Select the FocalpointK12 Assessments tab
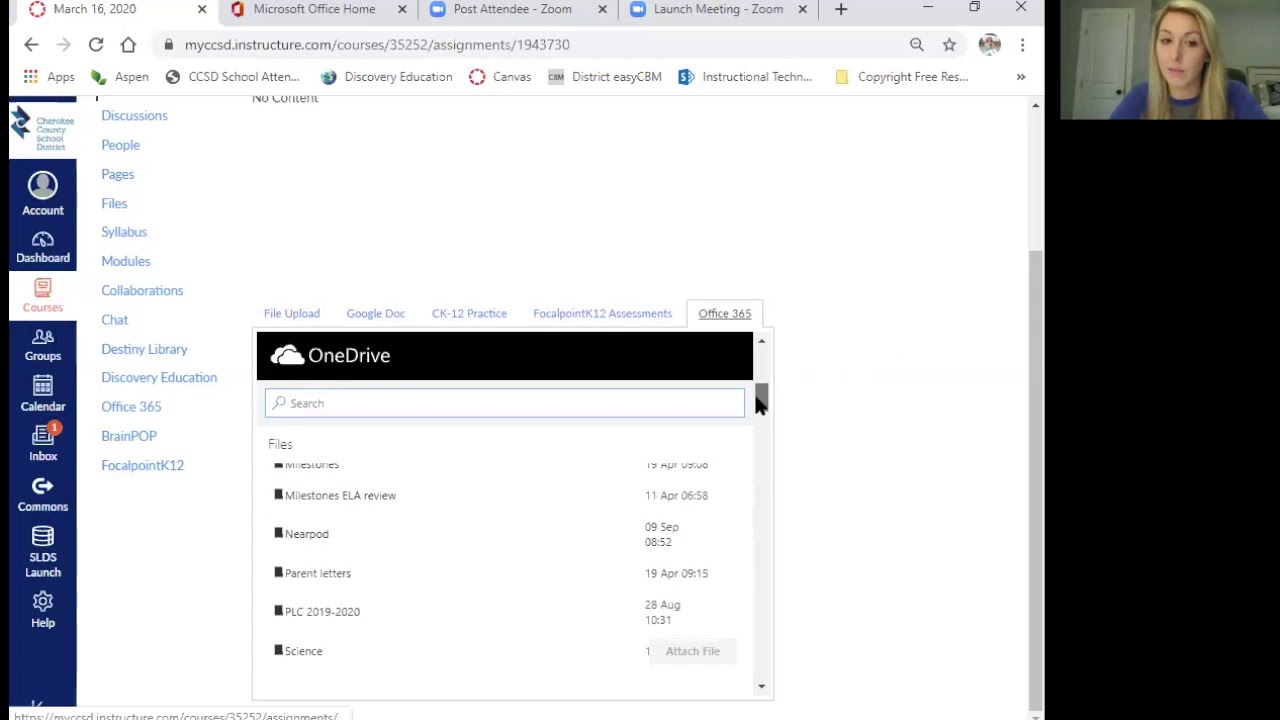1280x720 pixels. pos(603,314)
